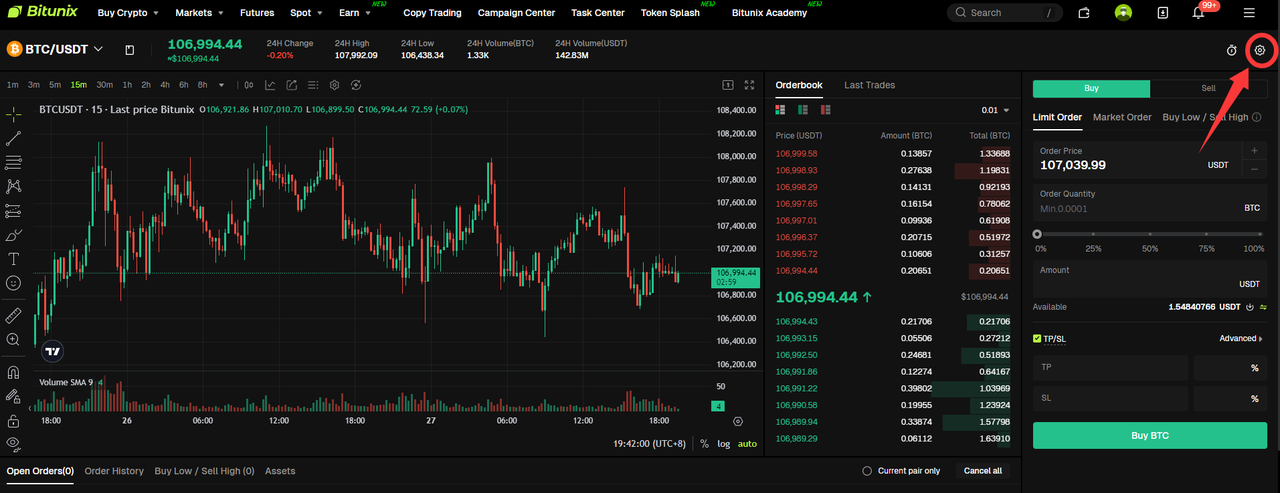
Task: Show asks-only orderbook view
Action: point(826,110)
